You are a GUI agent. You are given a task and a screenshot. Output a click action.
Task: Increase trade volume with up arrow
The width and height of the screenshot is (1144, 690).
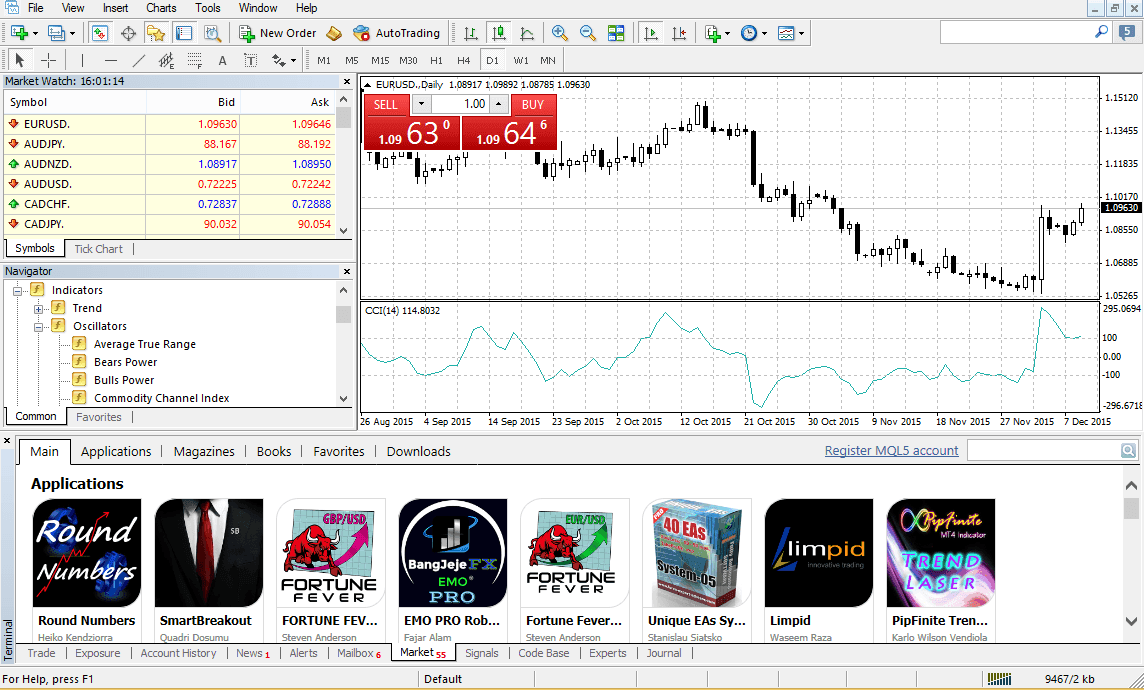coord(498,104)
